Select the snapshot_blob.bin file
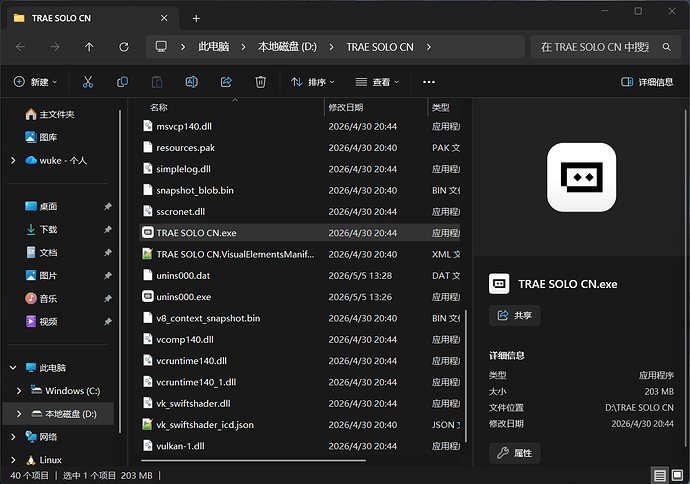The image size is (690, 484). click(300, 190)
